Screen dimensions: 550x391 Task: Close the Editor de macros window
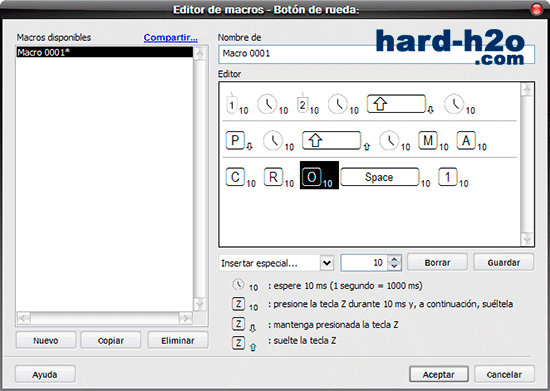[x=537, y=9]
